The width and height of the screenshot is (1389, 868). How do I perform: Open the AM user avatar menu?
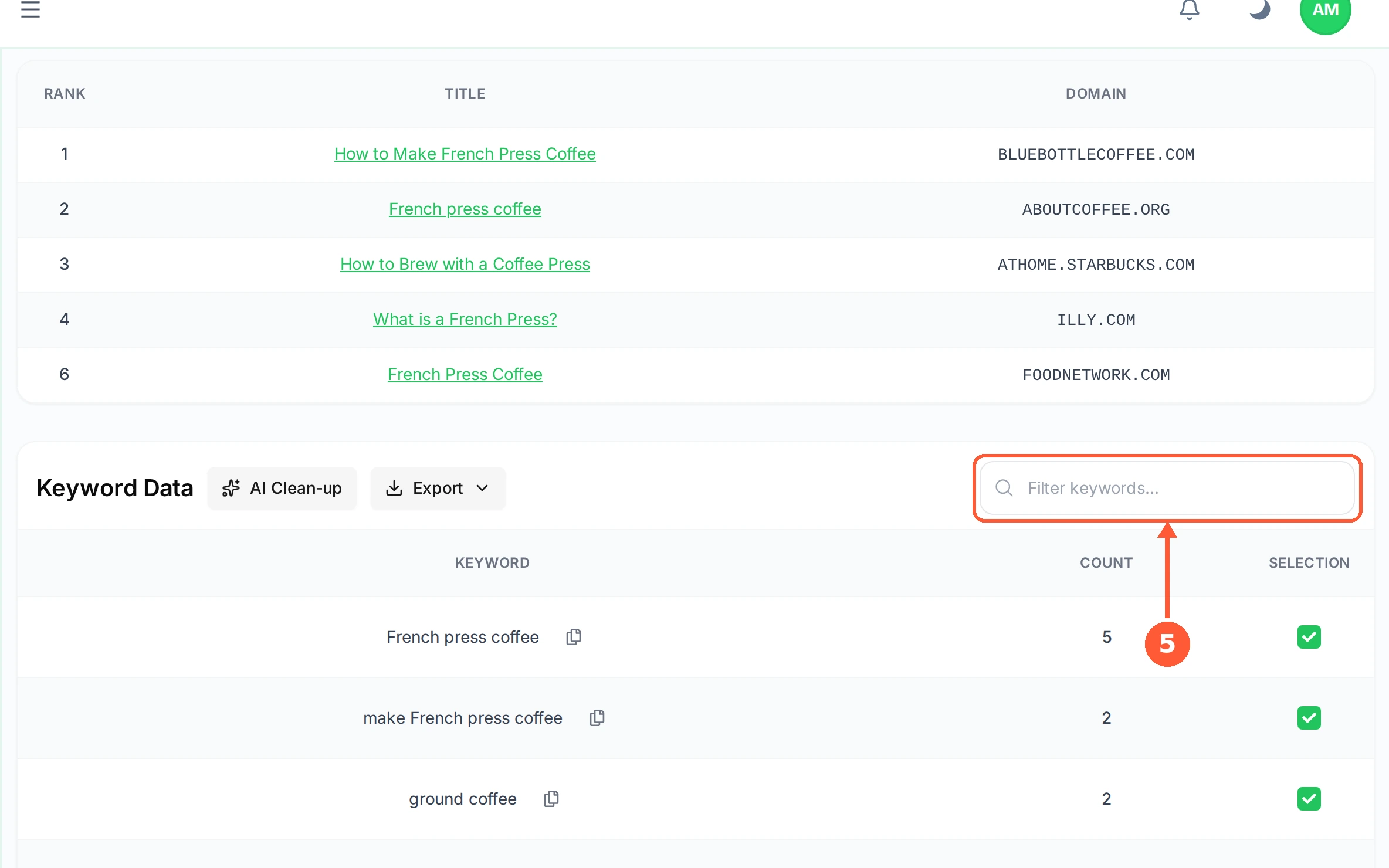(x=1325, y=11)
